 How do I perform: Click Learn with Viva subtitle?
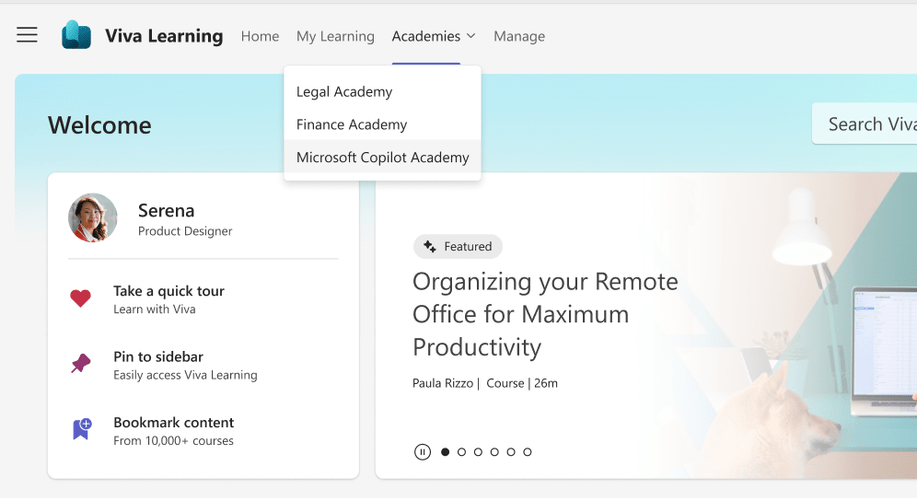click(154, 309)
